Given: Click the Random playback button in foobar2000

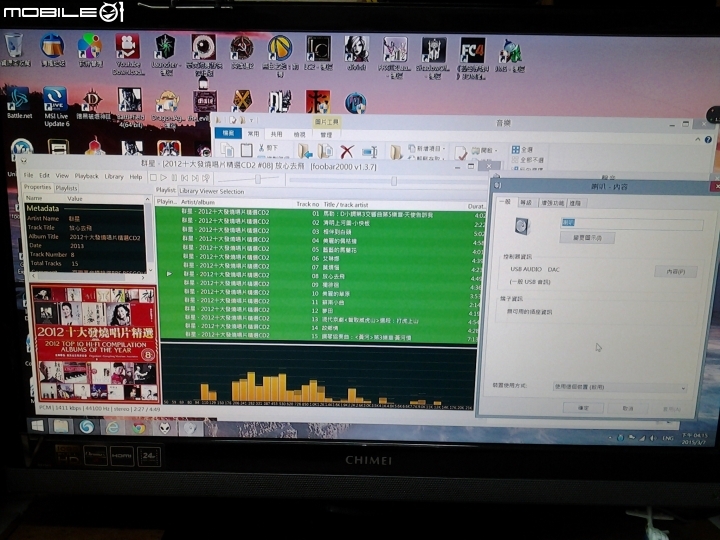Looking at the screenshot, I should click(x=206, y=178).
